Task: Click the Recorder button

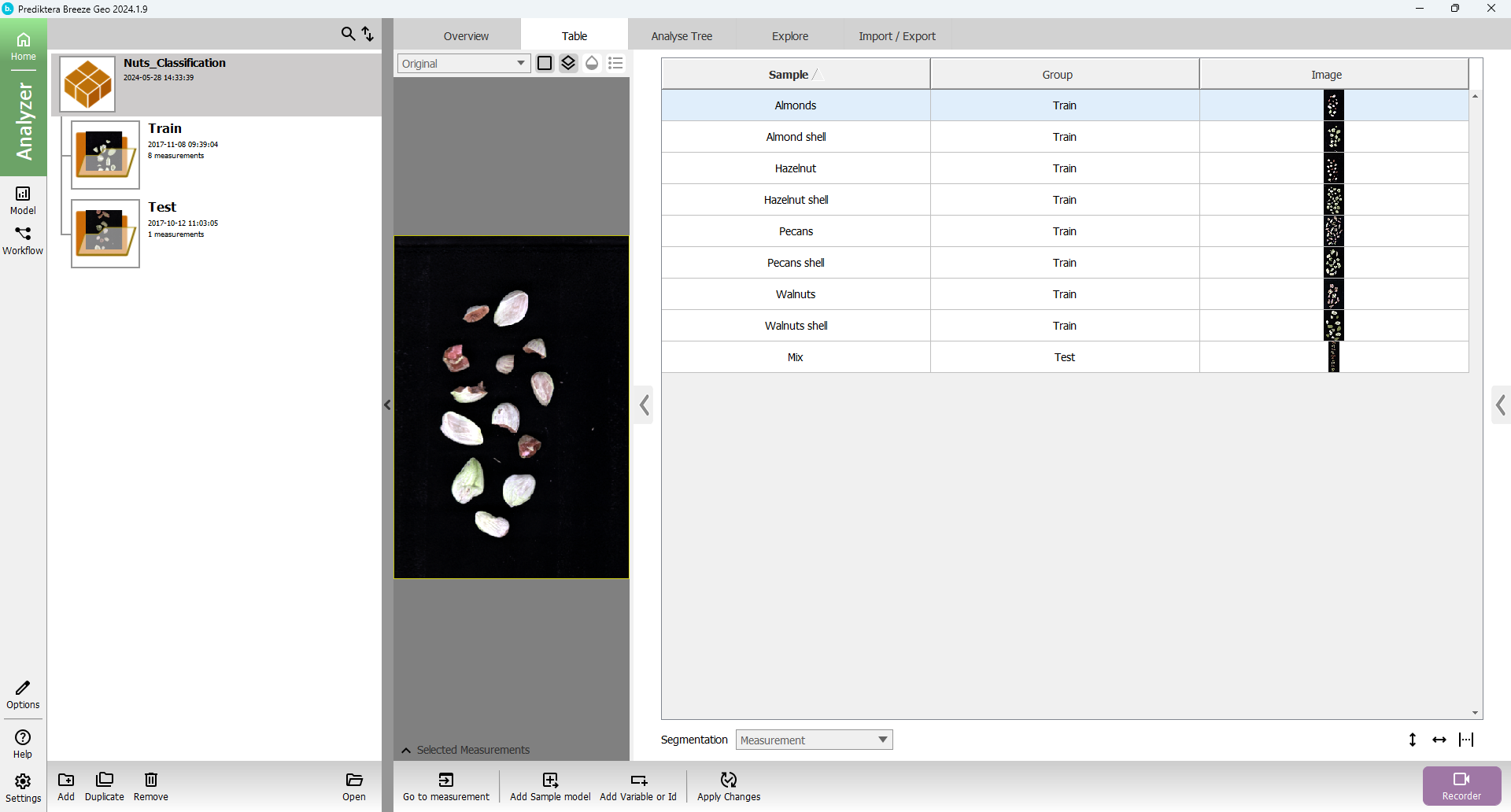Action: point(1461,785)
